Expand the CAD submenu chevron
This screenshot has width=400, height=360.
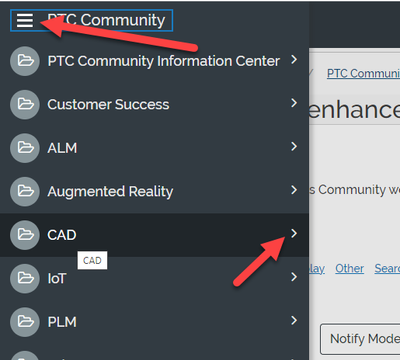pos(294,233)
